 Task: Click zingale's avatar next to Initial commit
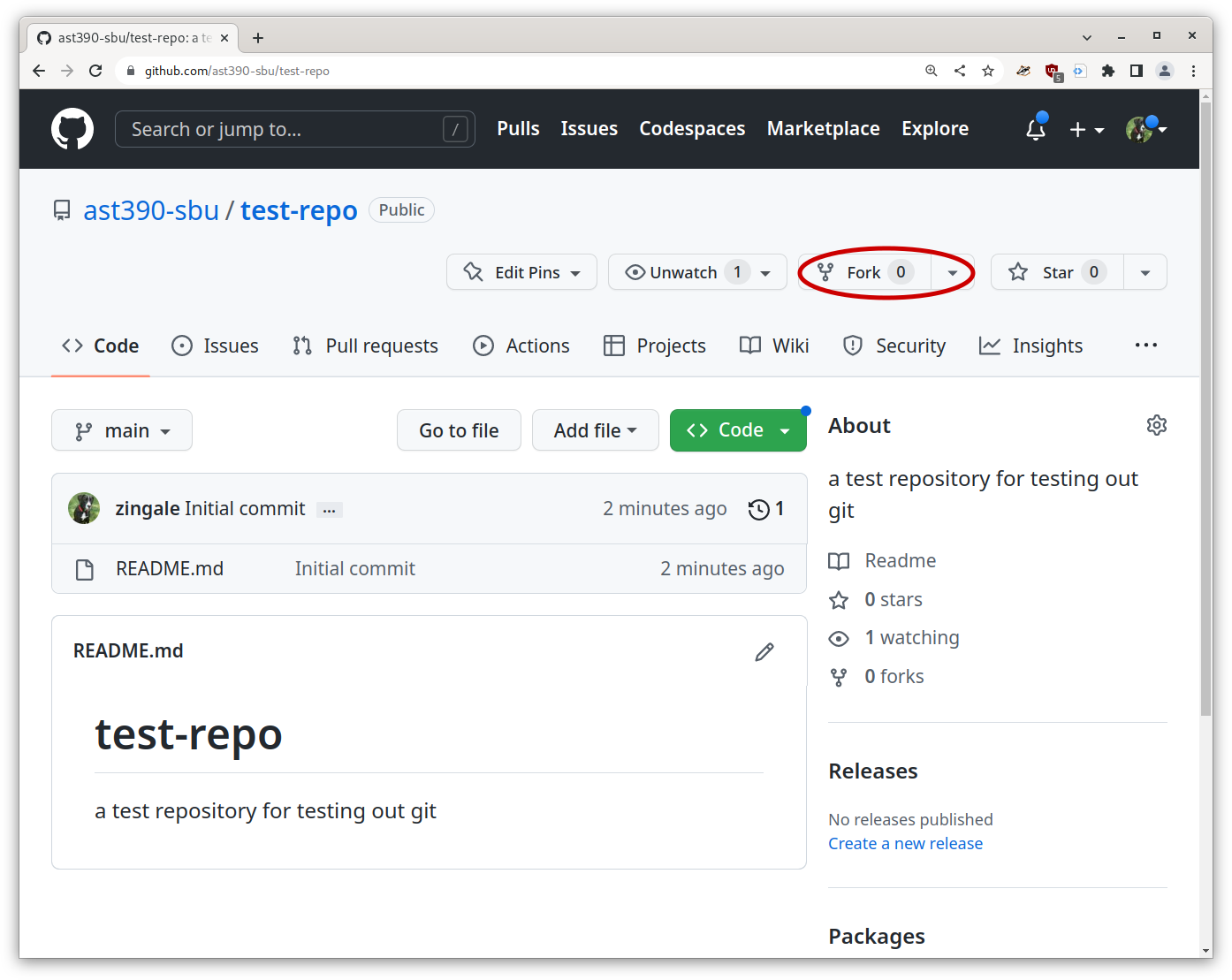click(84, 508)
